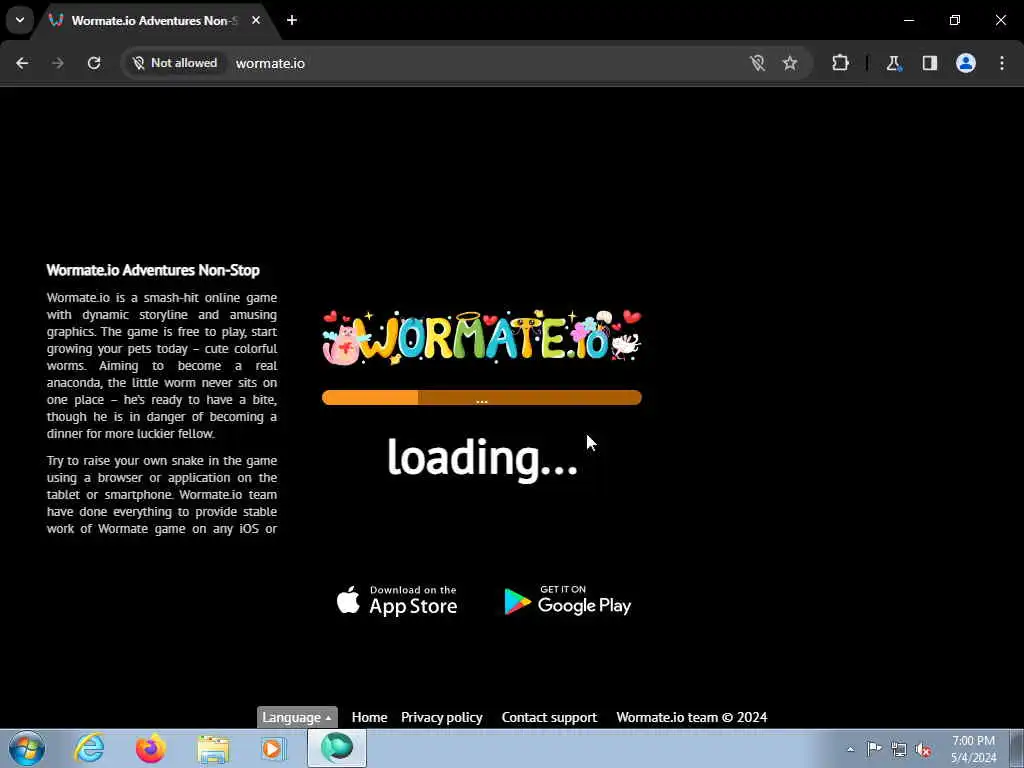Open the Not allowed site info chip

tap(175, 63)
